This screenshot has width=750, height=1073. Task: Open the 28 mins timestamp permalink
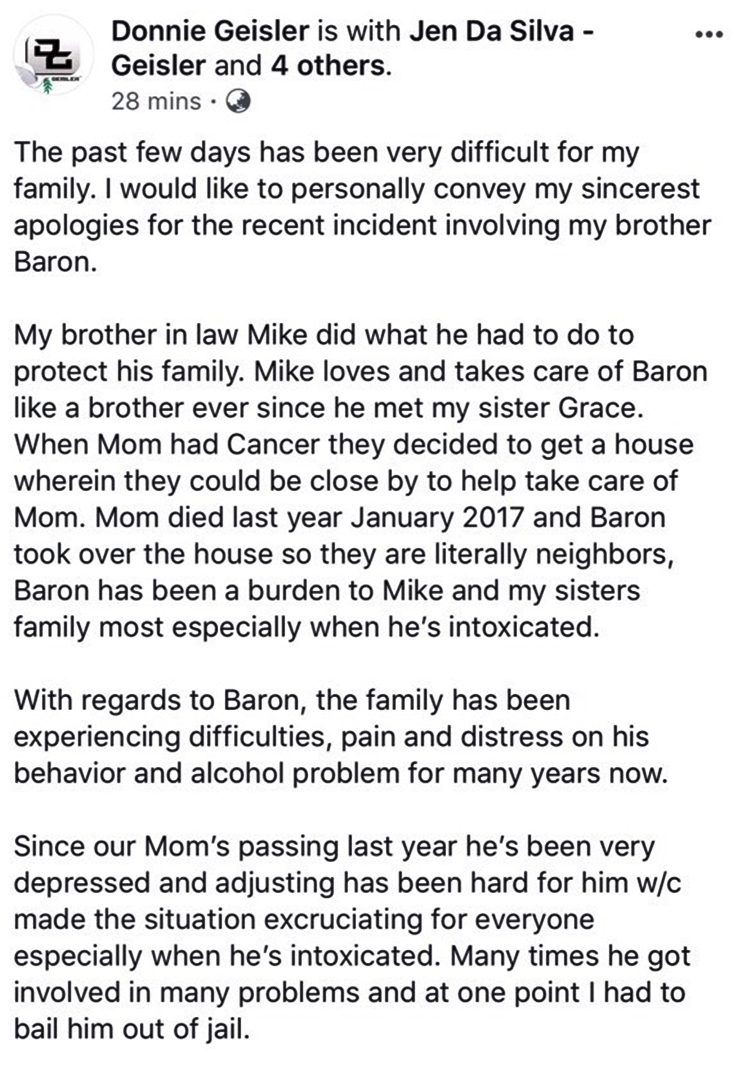click(x=156, y=102)
